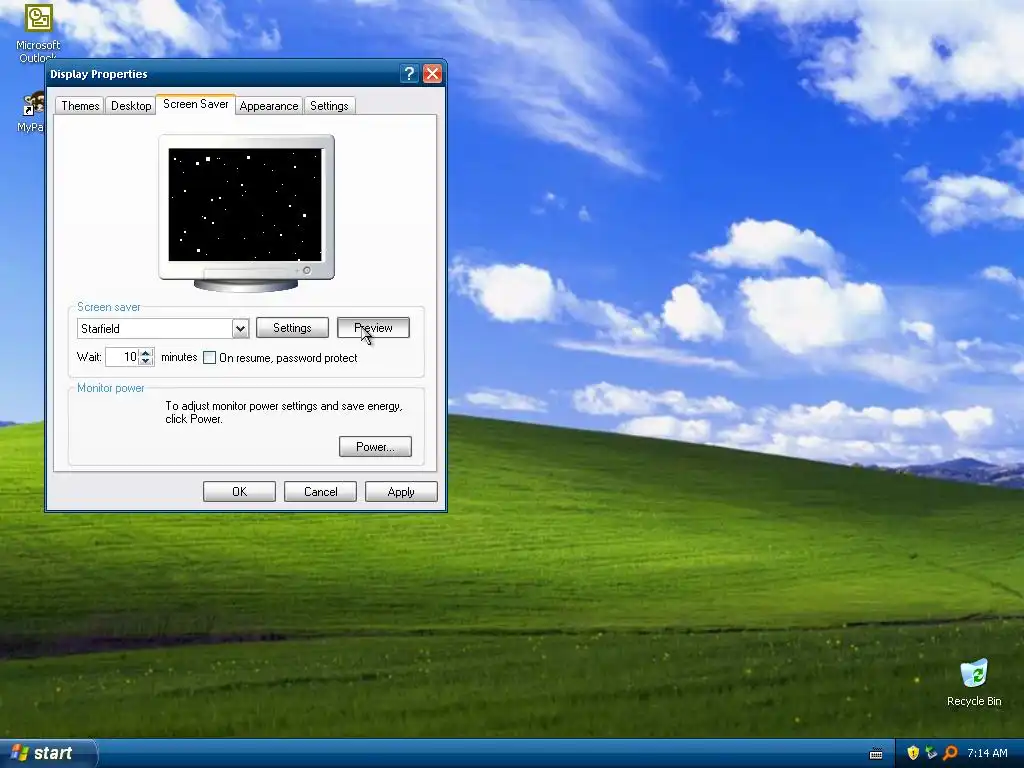This screenshot has height=768, width=1024.
Task: Open the Settings tab
Action: tap(329, 106)
